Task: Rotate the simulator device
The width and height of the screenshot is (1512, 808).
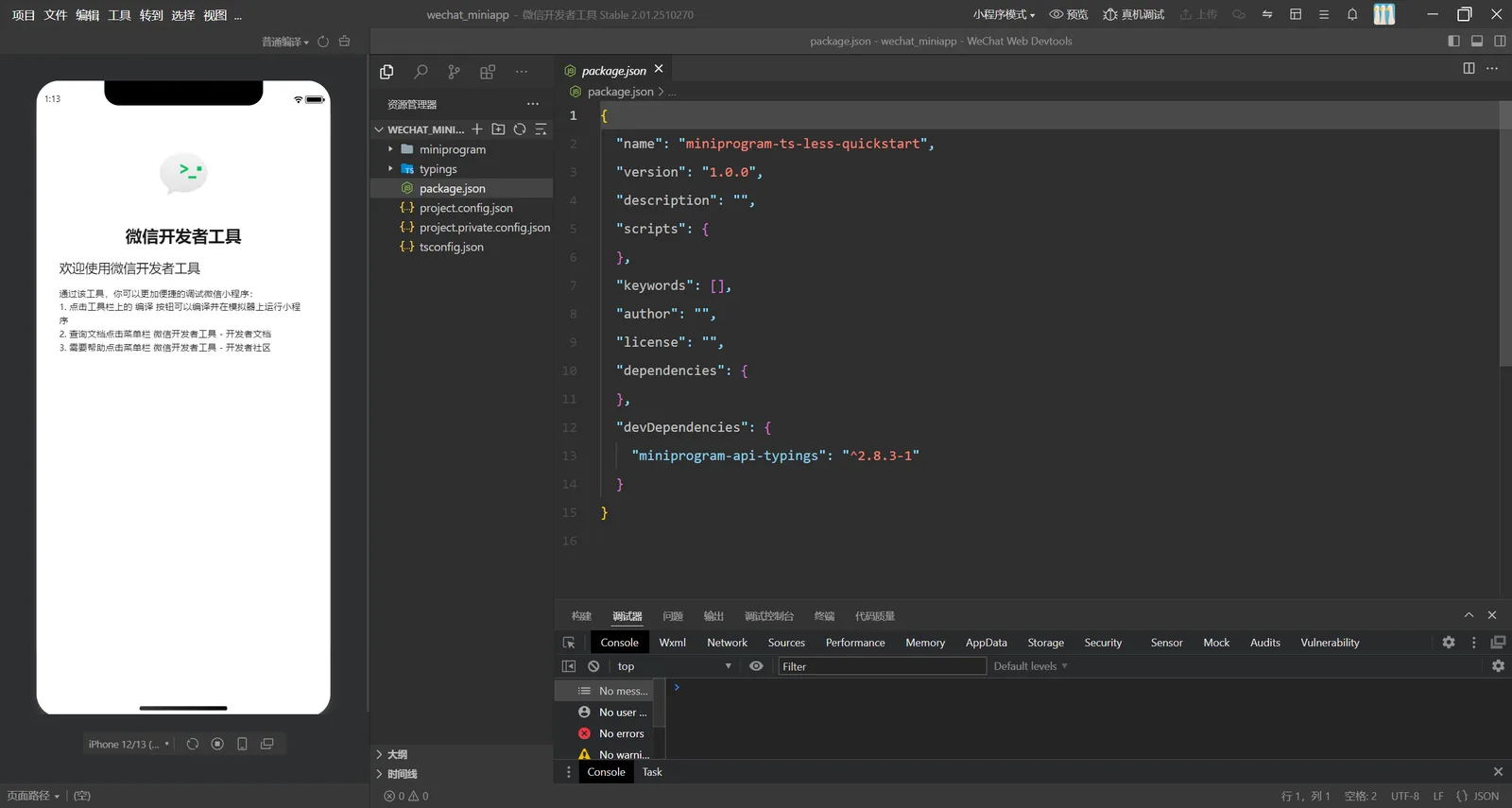Action: pyautogui.click(x=193, y=744)
